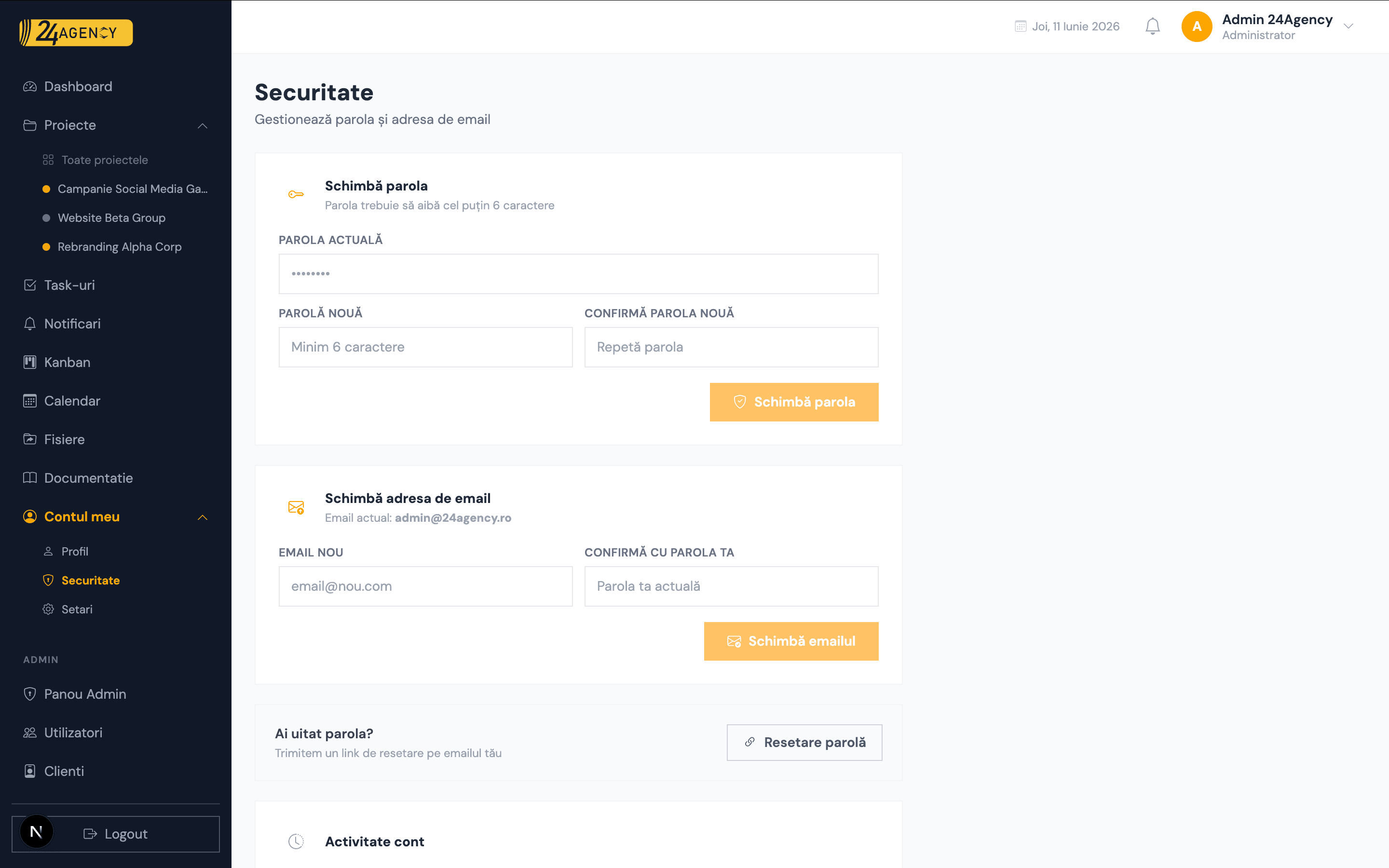Open Panou Admin
Screen dimensions: 1389x868
tap(116, 694)
